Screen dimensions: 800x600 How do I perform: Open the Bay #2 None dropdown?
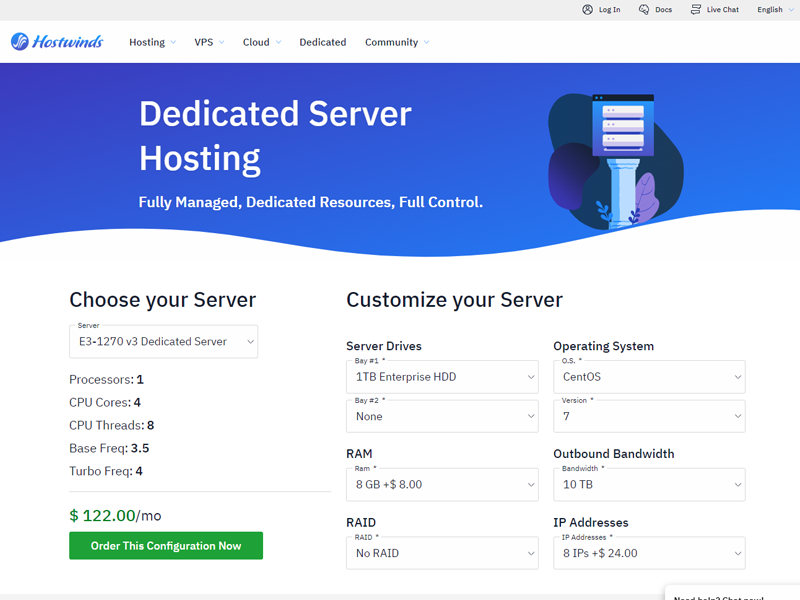click(442, 416)
